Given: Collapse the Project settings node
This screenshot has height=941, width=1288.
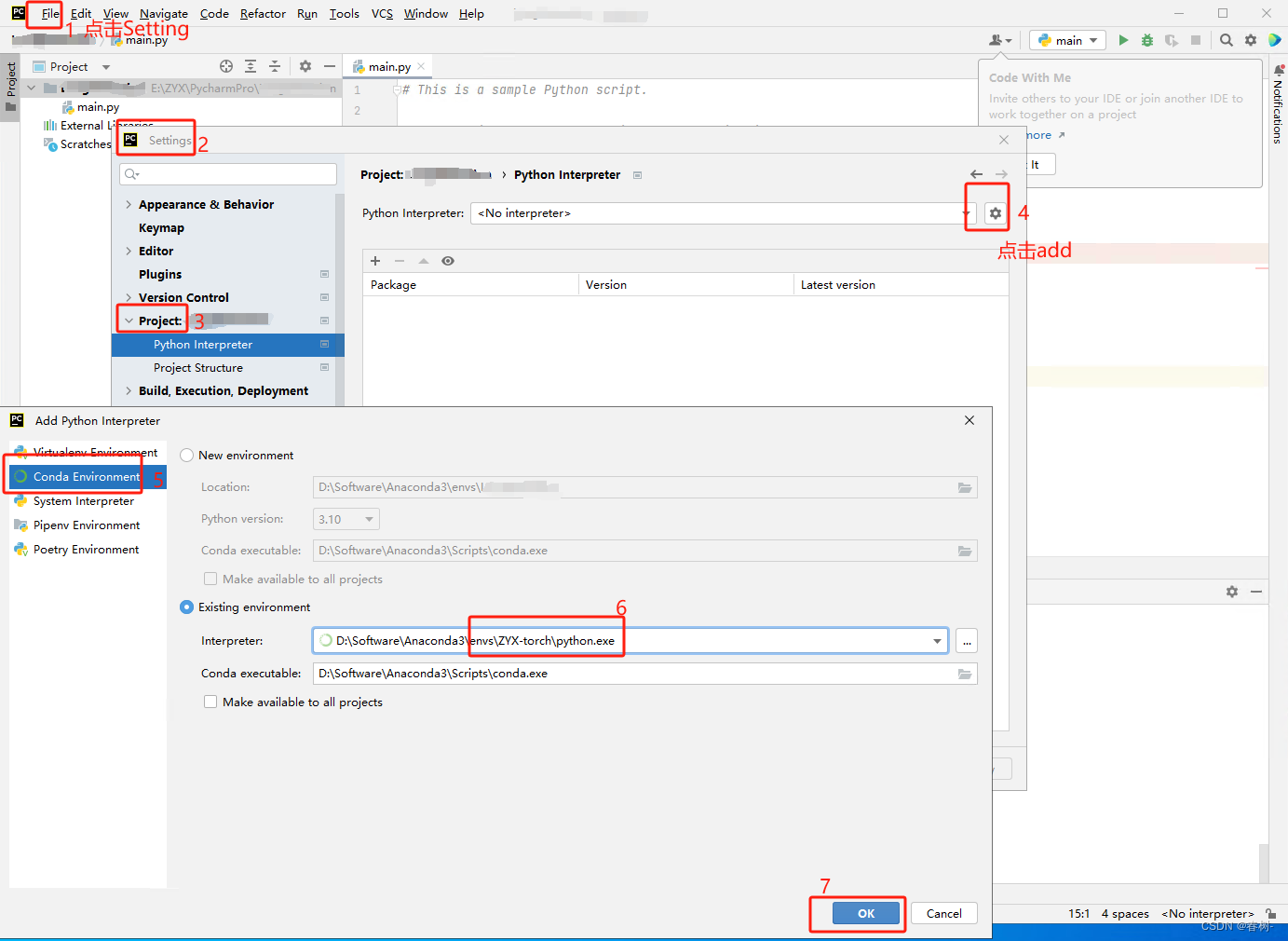Looking at the screenshot, I should (129, 321).
